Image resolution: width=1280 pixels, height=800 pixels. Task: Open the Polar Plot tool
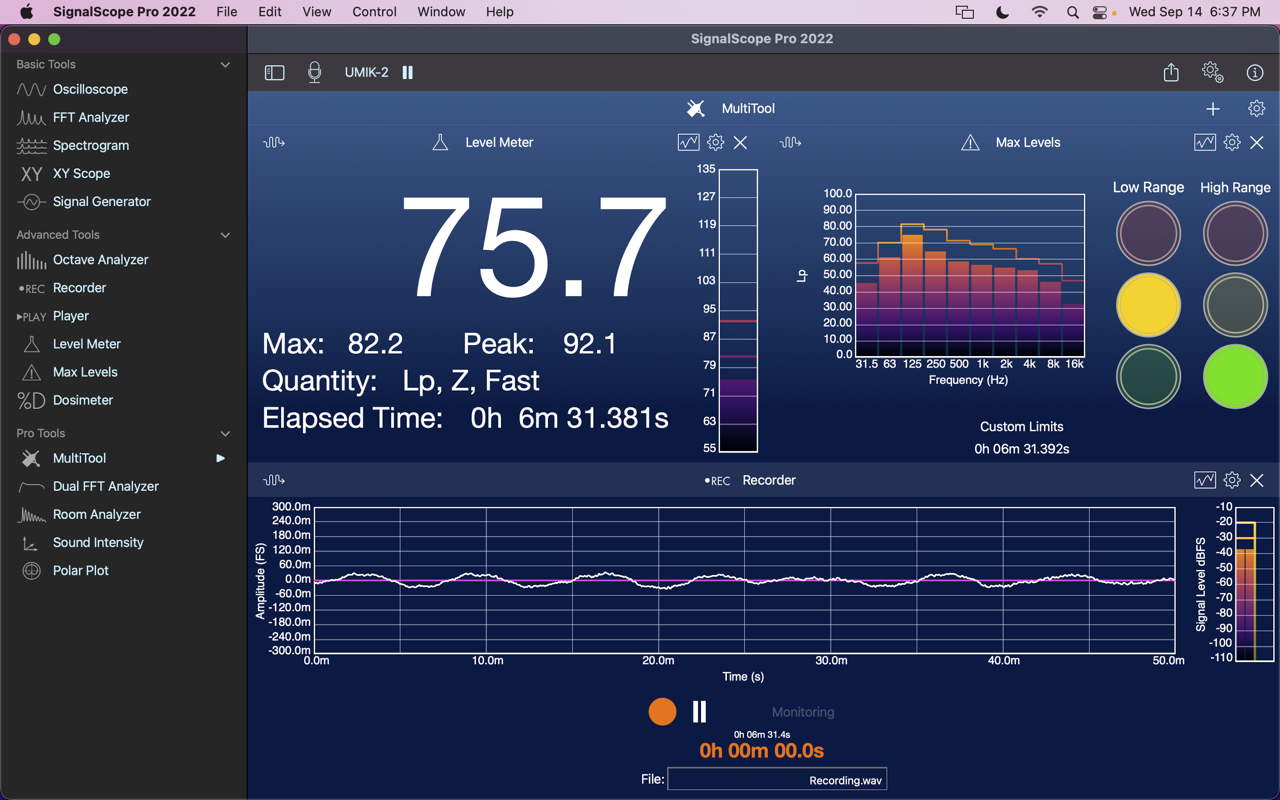coord(80,570)
